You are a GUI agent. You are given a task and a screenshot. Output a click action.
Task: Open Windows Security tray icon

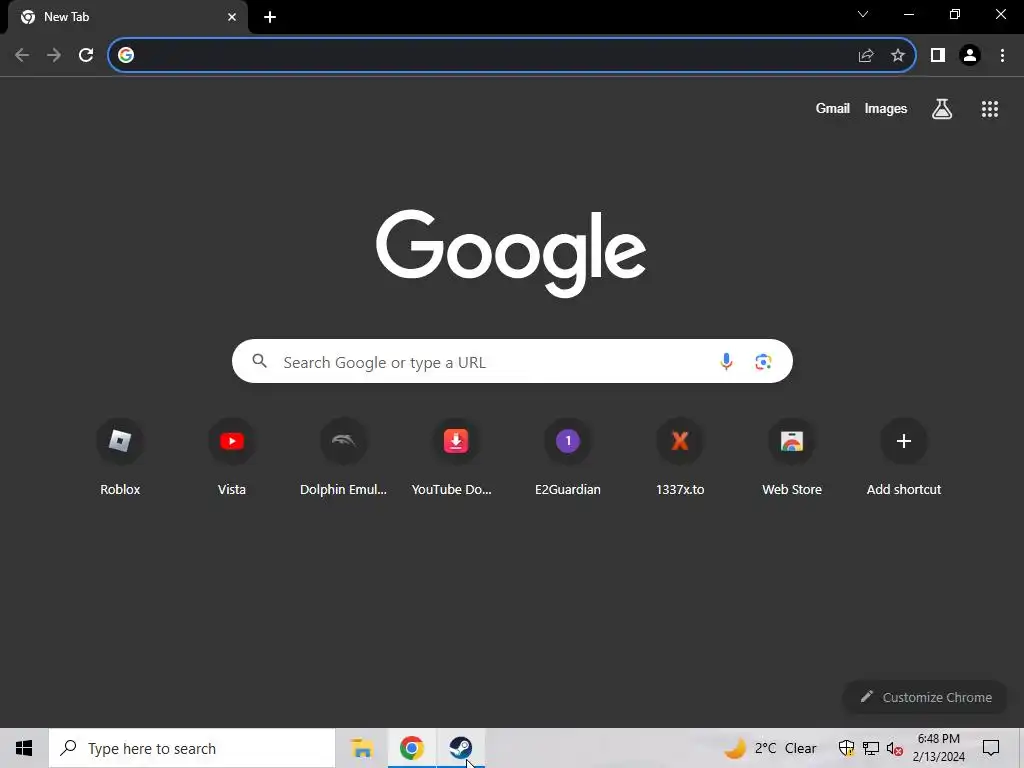pyautogui.click(x=846, y=748)
